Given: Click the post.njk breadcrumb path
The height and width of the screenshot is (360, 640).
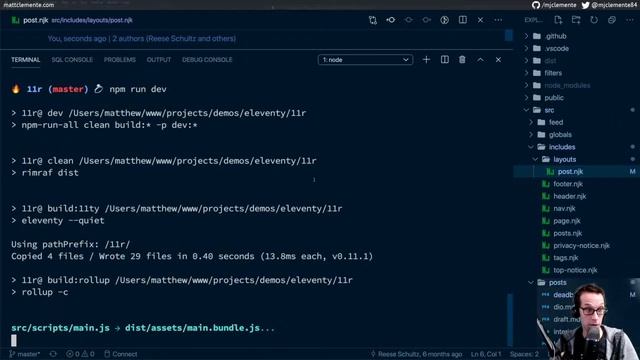Looking at the screenshot, I should click(92, 20).
